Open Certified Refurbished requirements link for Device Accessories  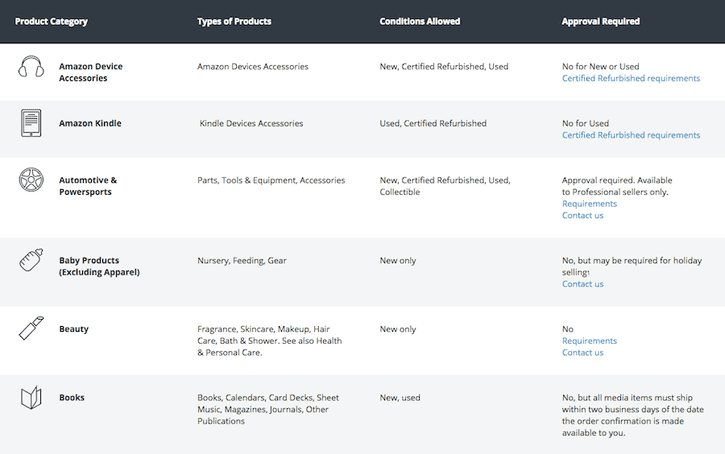click(x=631, y=78)
